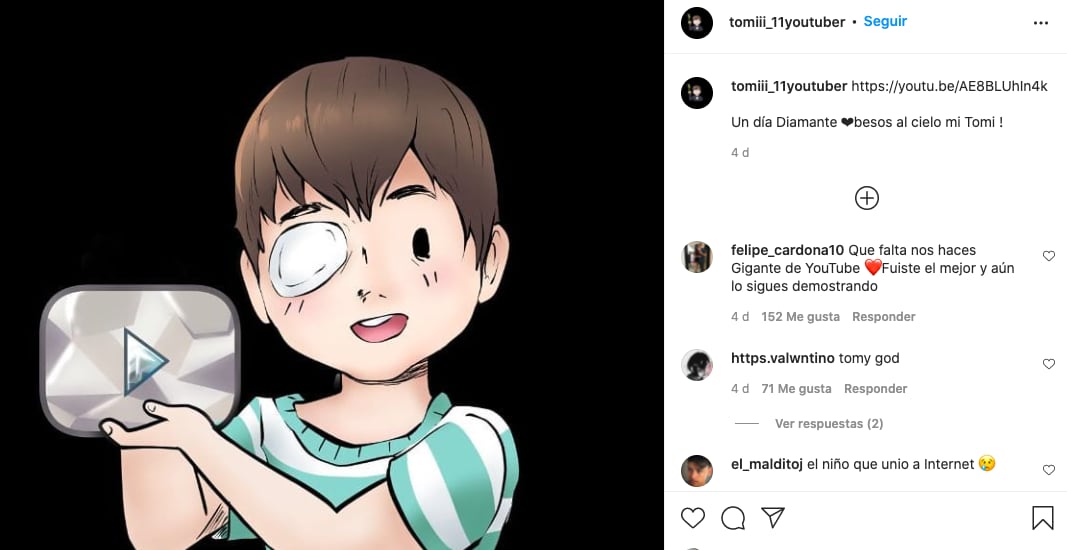Like https.valwntino's comment
1067x550 pixels.
tap(1048, 365)
